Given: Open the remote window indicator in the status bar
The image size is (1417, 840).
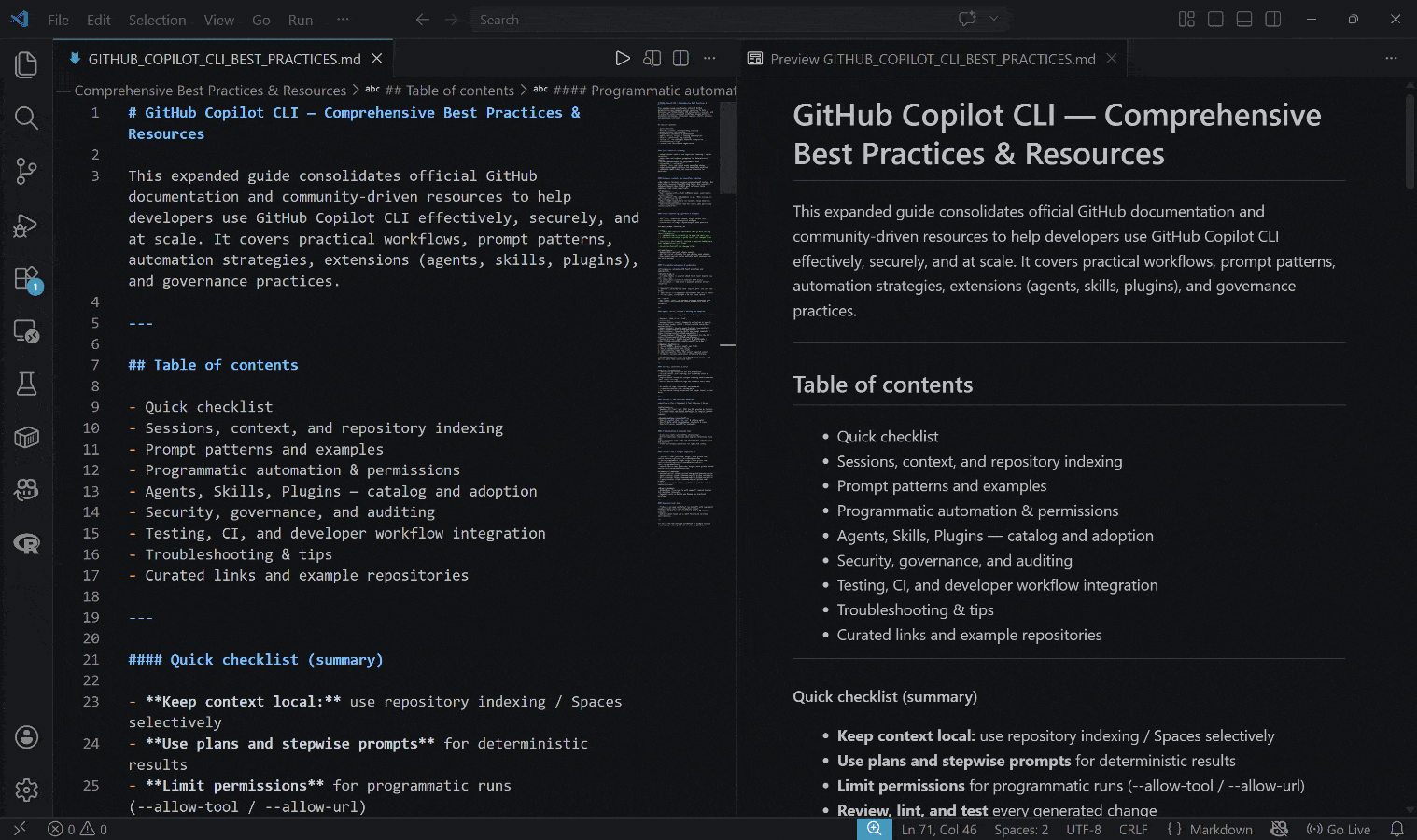Looking at the screenshot, I should point(20,829).
